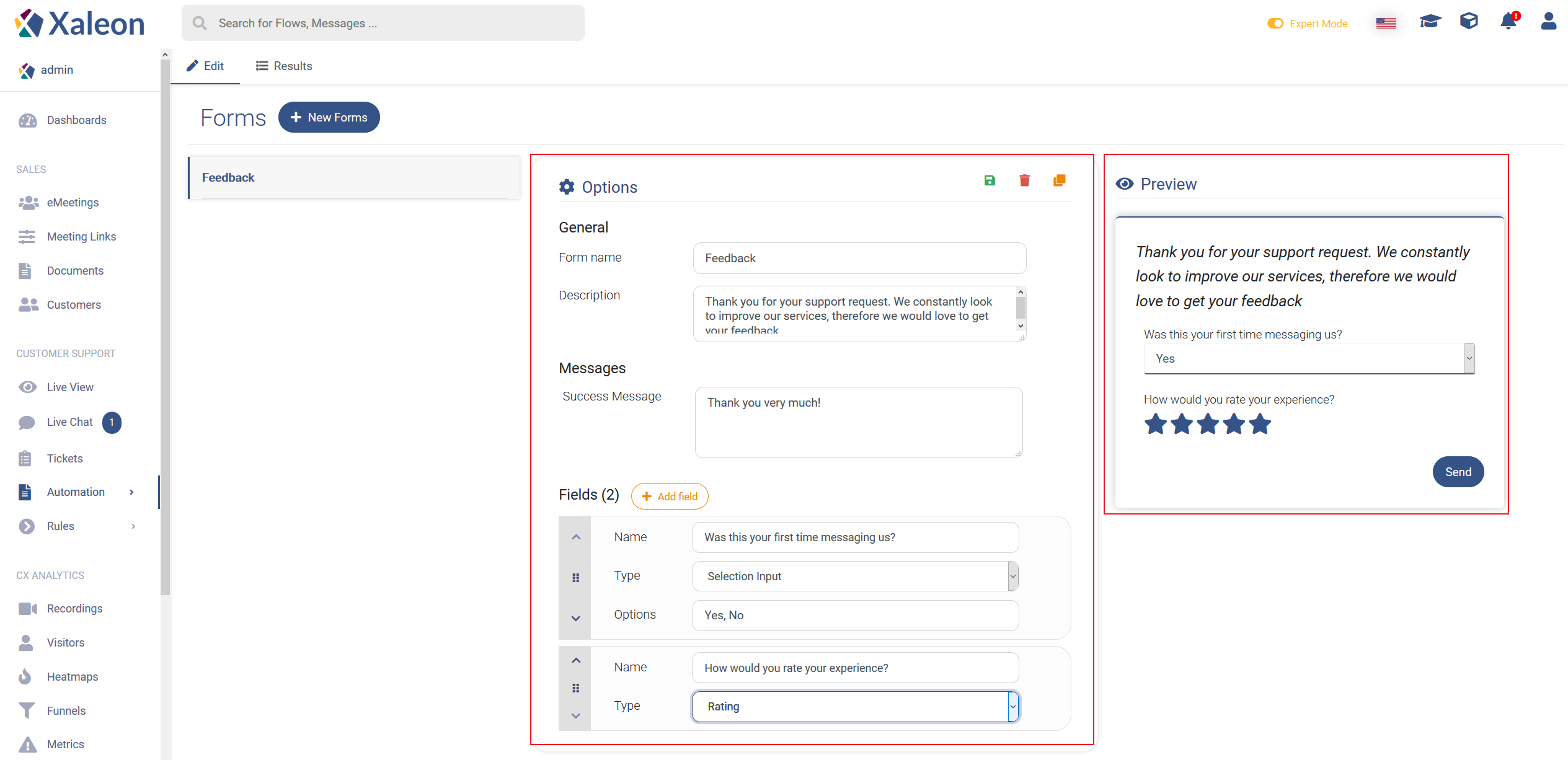Click the Live Chat icon in sidebar

27,422
